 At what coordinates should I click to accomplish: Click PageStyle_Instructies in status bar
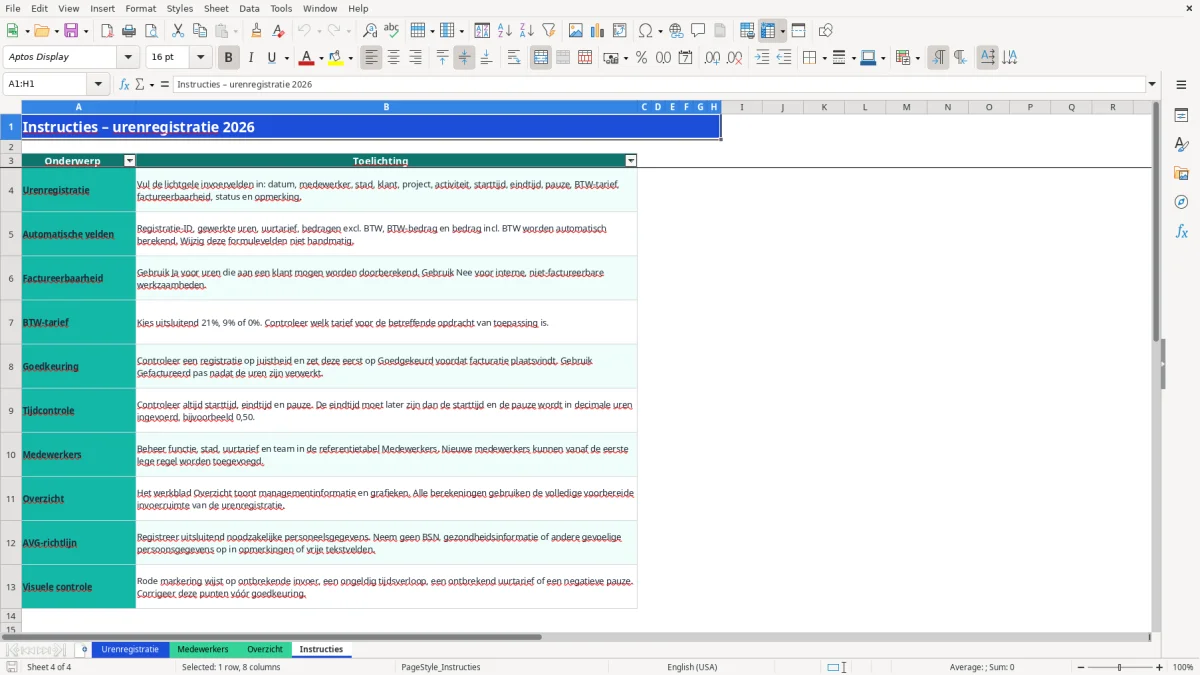[x=441, y=667]
